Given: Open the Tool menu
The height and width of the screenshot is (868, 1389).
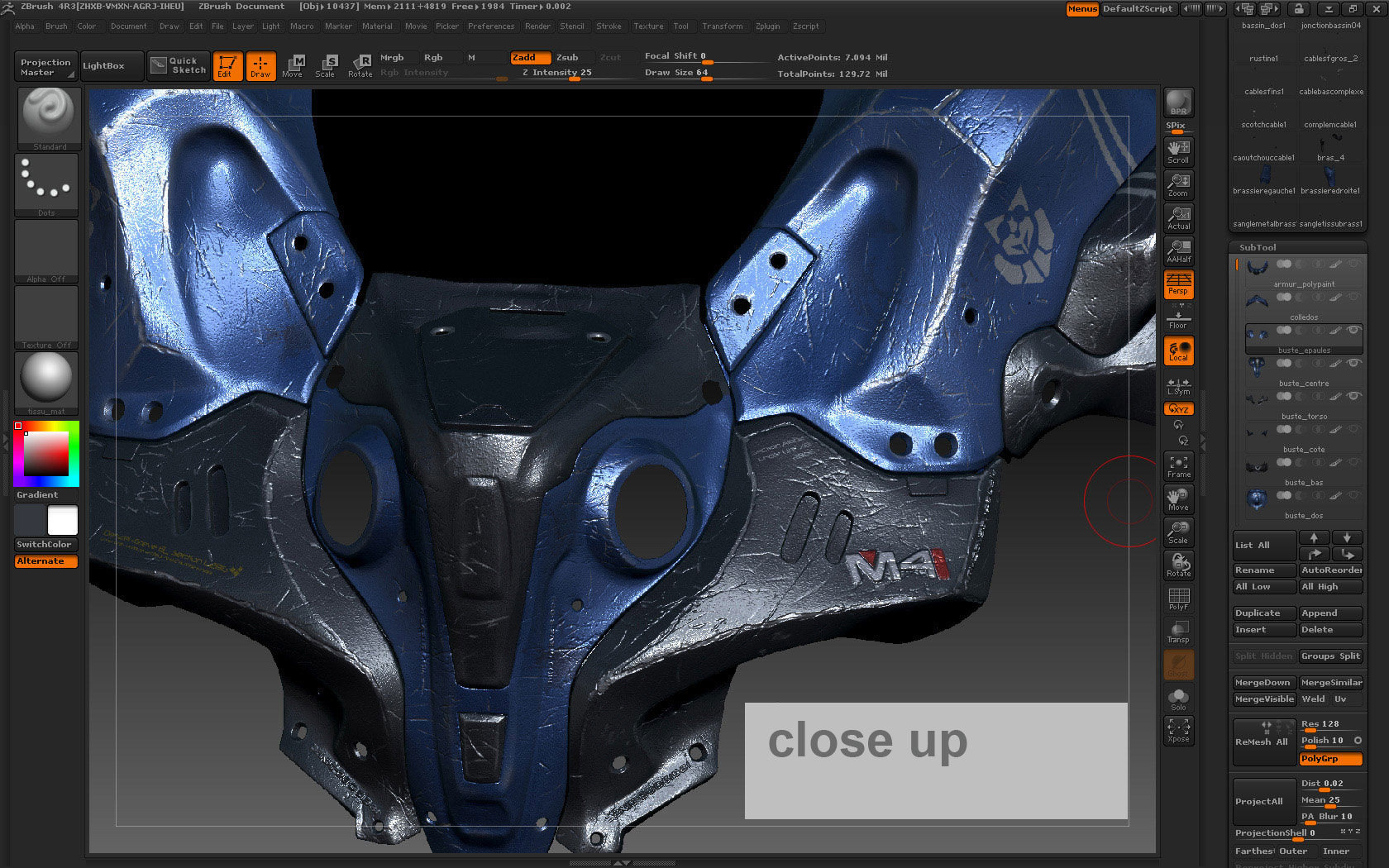Looking at the screenshot, I should pyautogui.click(x=680, y=26).
